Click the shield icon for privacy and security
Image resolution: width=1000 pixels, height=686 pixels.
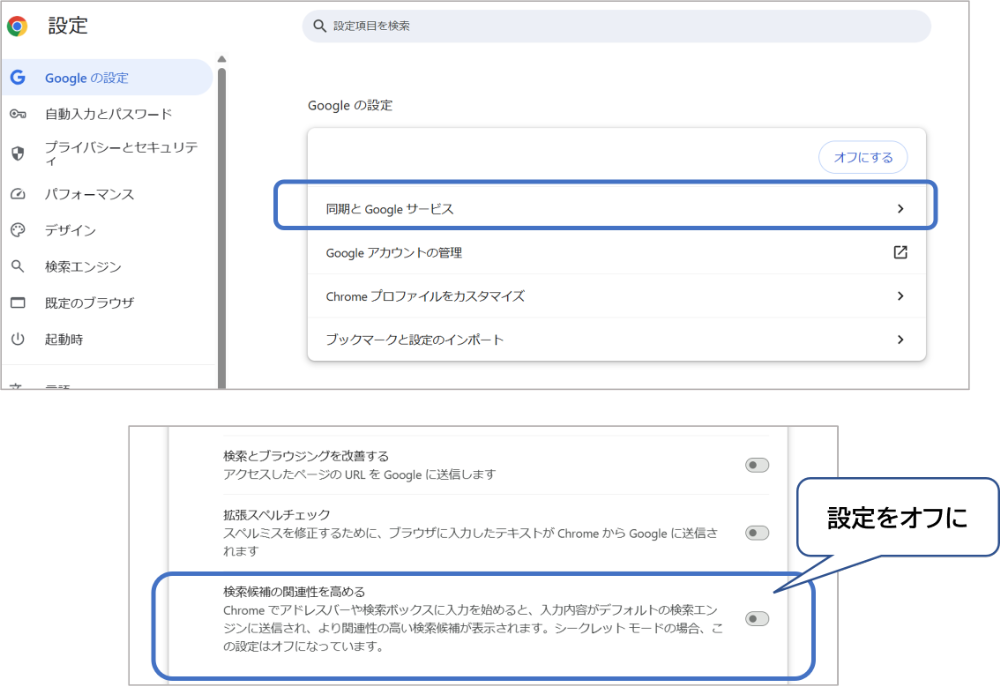coord(18,153)
